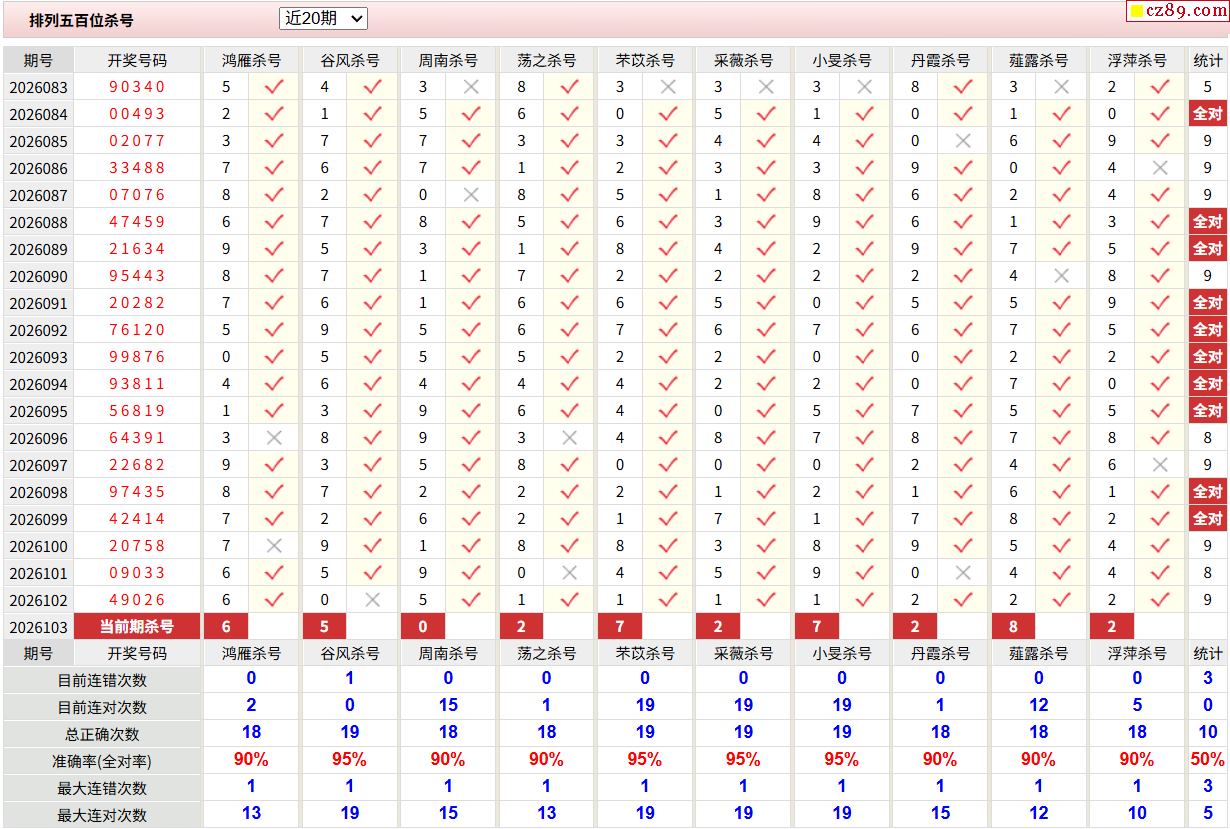Click the gray X for 鸿雁 in row 2026096
Screen dimensions: 1230x829
pyautogui.click(x=274, y=438)
